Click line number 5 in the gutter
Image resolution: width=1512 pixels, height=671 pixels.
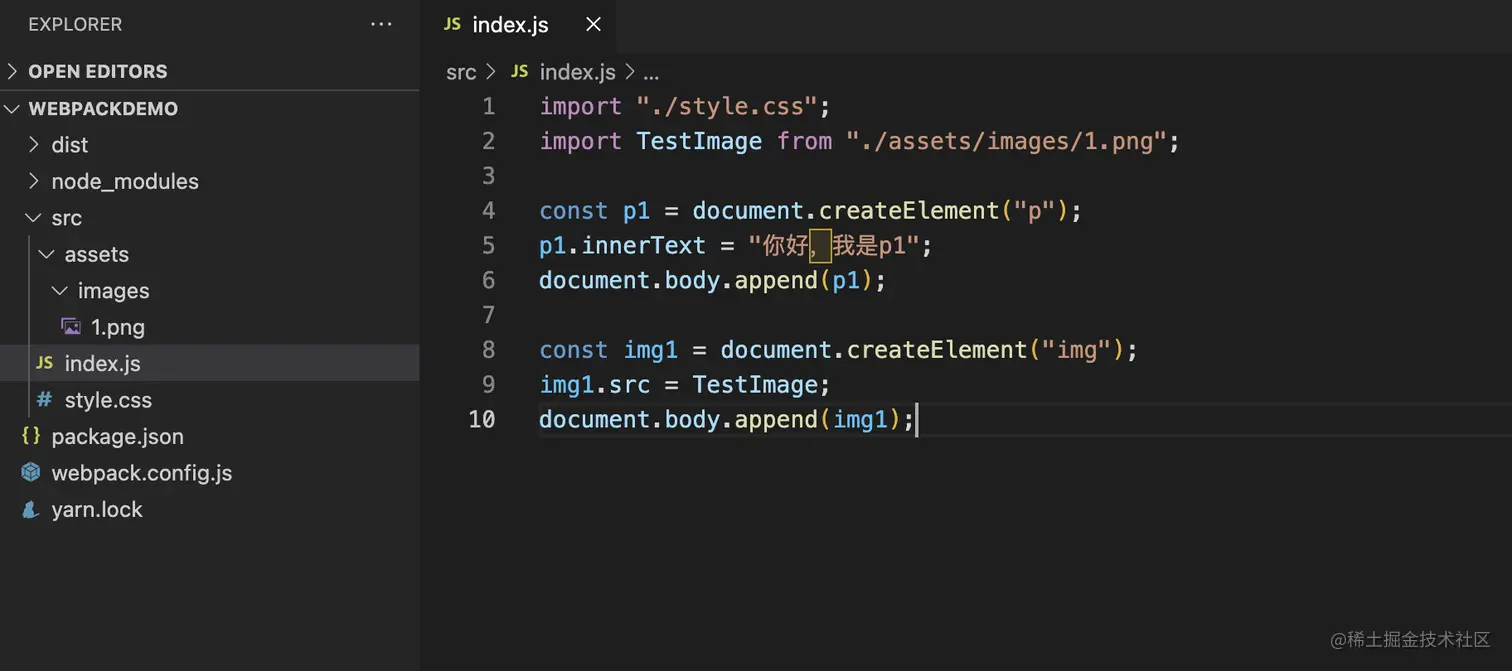click(488, 245)
